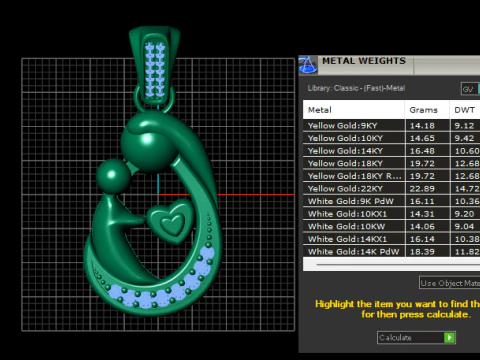Screen dimensions: 480x360
Task: Click the 9.04 DWT value
Action: pos(464,227)
